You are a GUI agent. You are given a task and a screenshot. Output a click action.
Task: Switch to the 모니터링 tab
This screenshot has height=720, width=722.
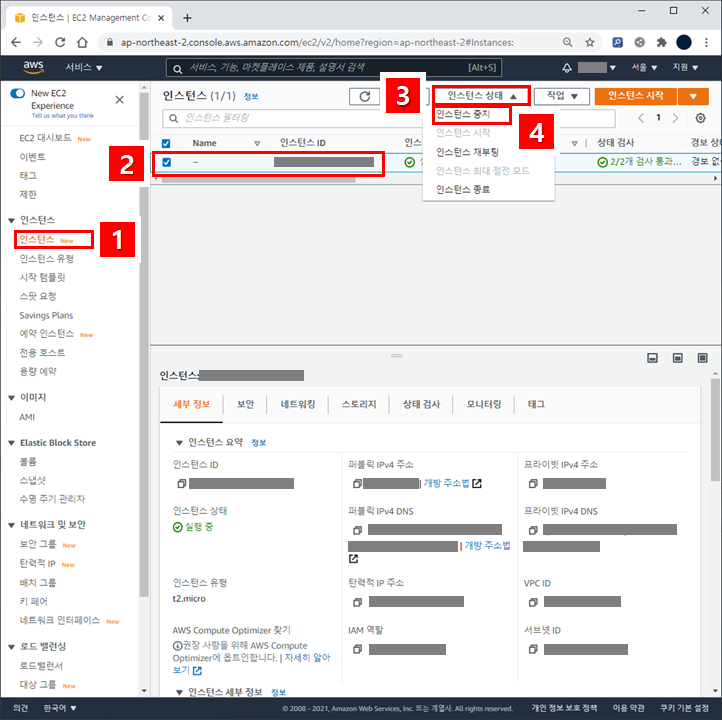(483, 404)
